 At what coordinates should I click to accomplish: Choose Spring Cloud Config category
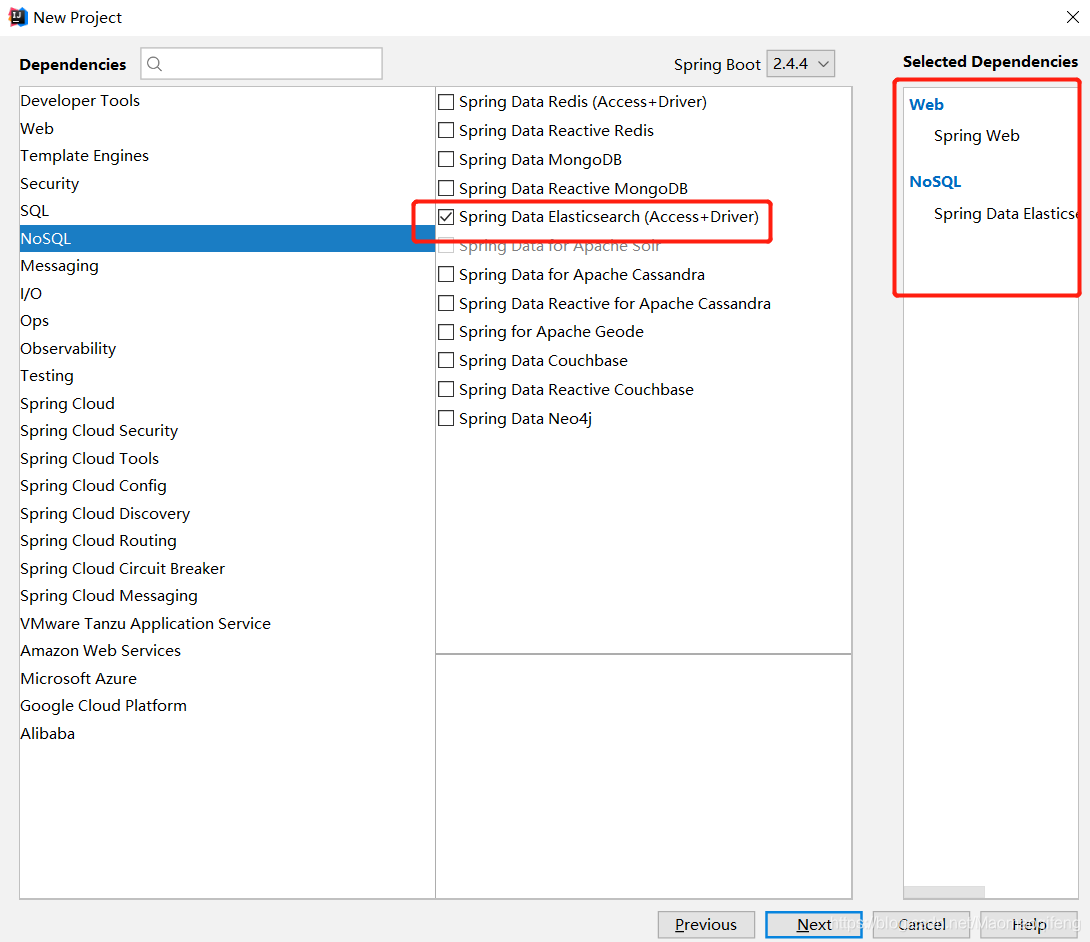tap(227, 486)
